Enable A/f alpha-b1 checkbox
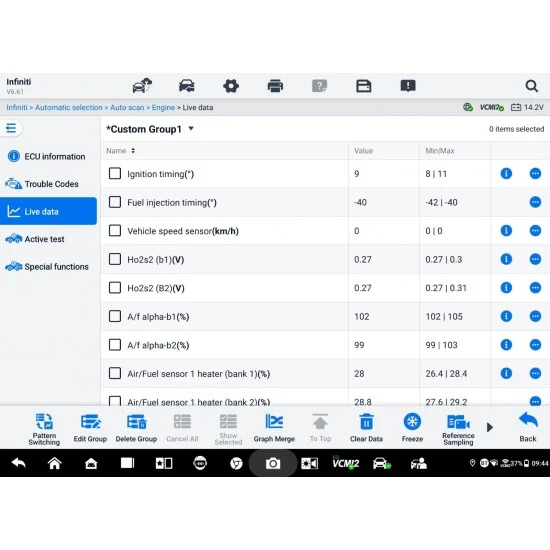The height and width of the screenshot is (550, 550). click(115, 316)
